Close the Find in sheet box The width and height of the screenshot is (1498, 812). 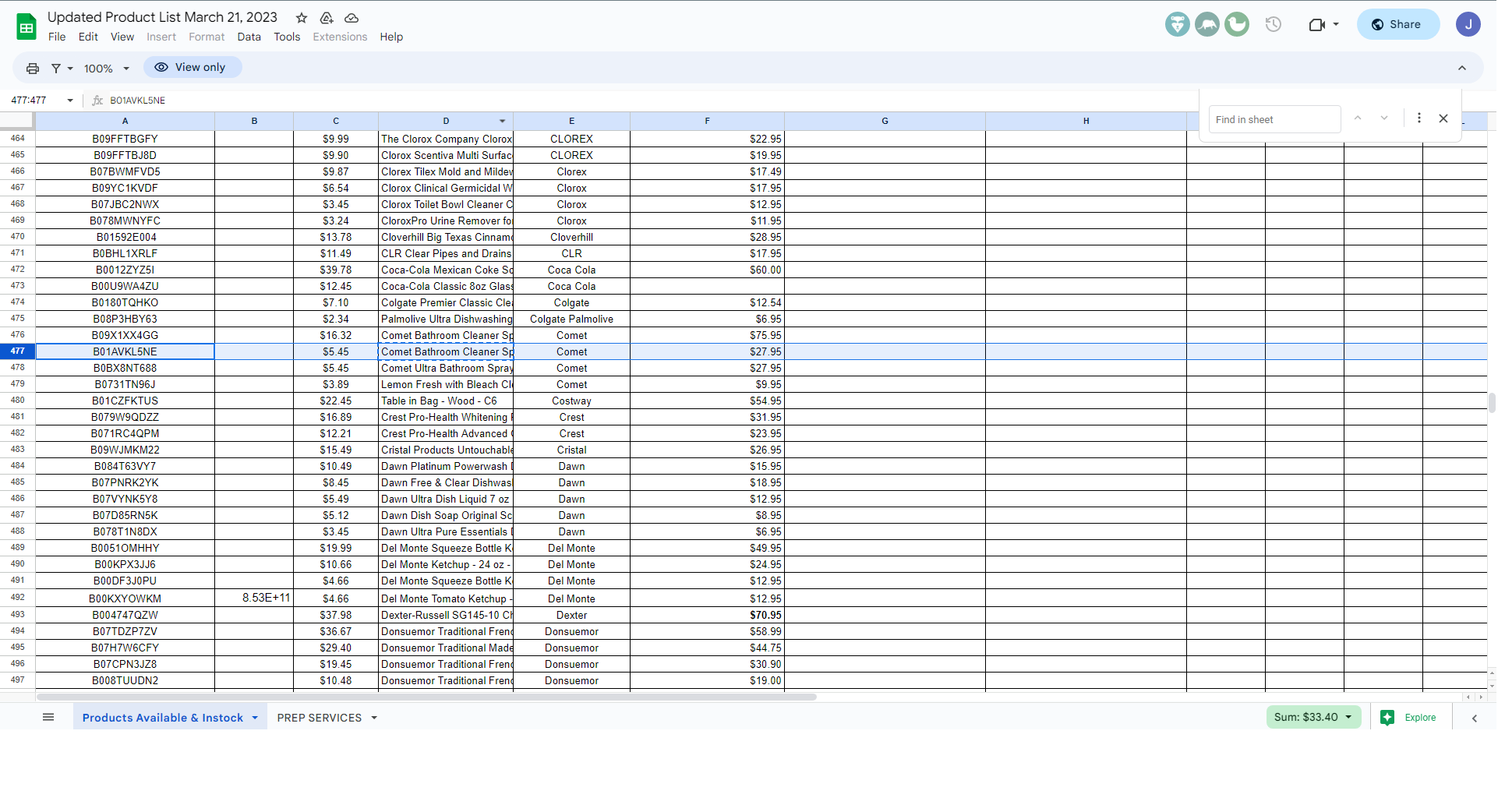pyautogui.click(x=1443, y=118)
